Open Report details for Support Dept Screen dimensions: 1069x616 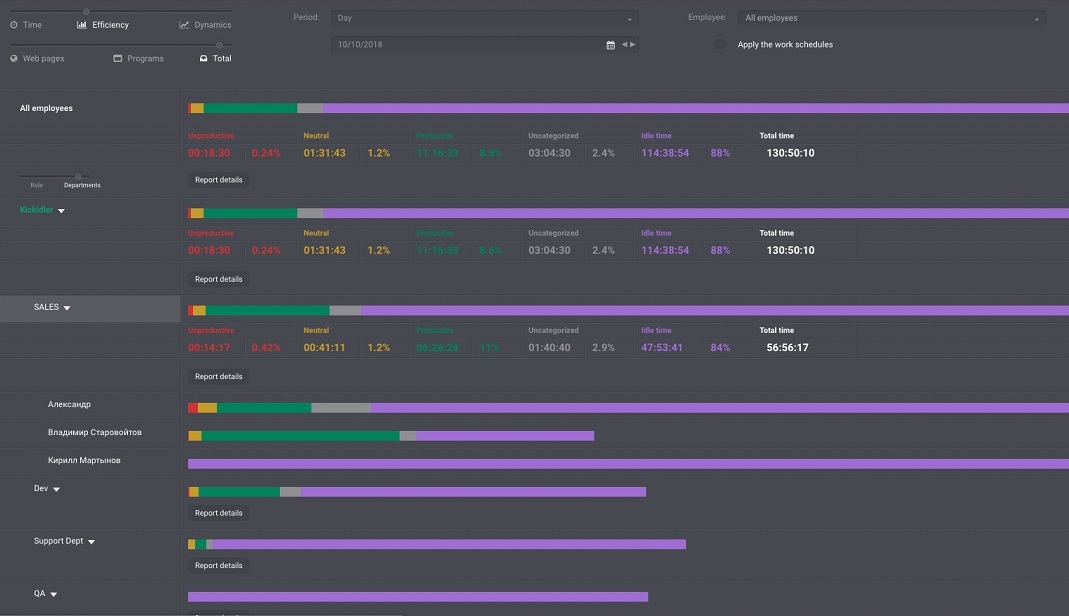[x=218, y=566]
